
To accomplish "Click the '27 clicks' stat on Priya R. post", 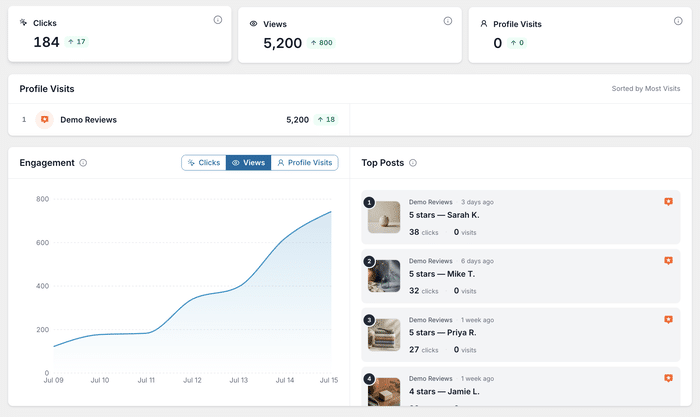I will coord(424,350).
